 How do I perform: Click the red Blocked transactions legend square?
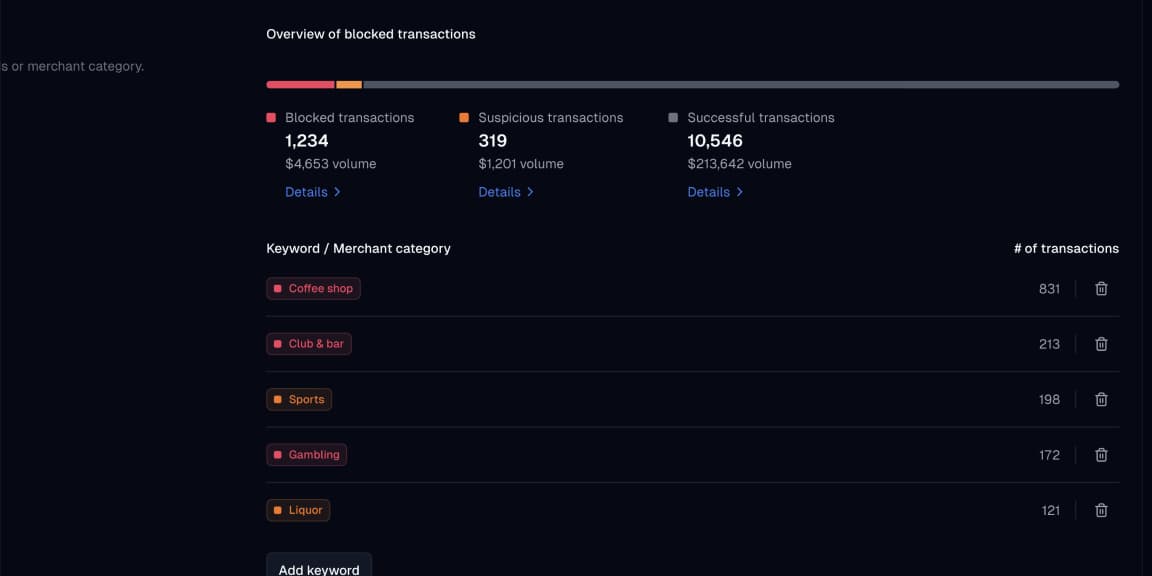pos(271,118)
